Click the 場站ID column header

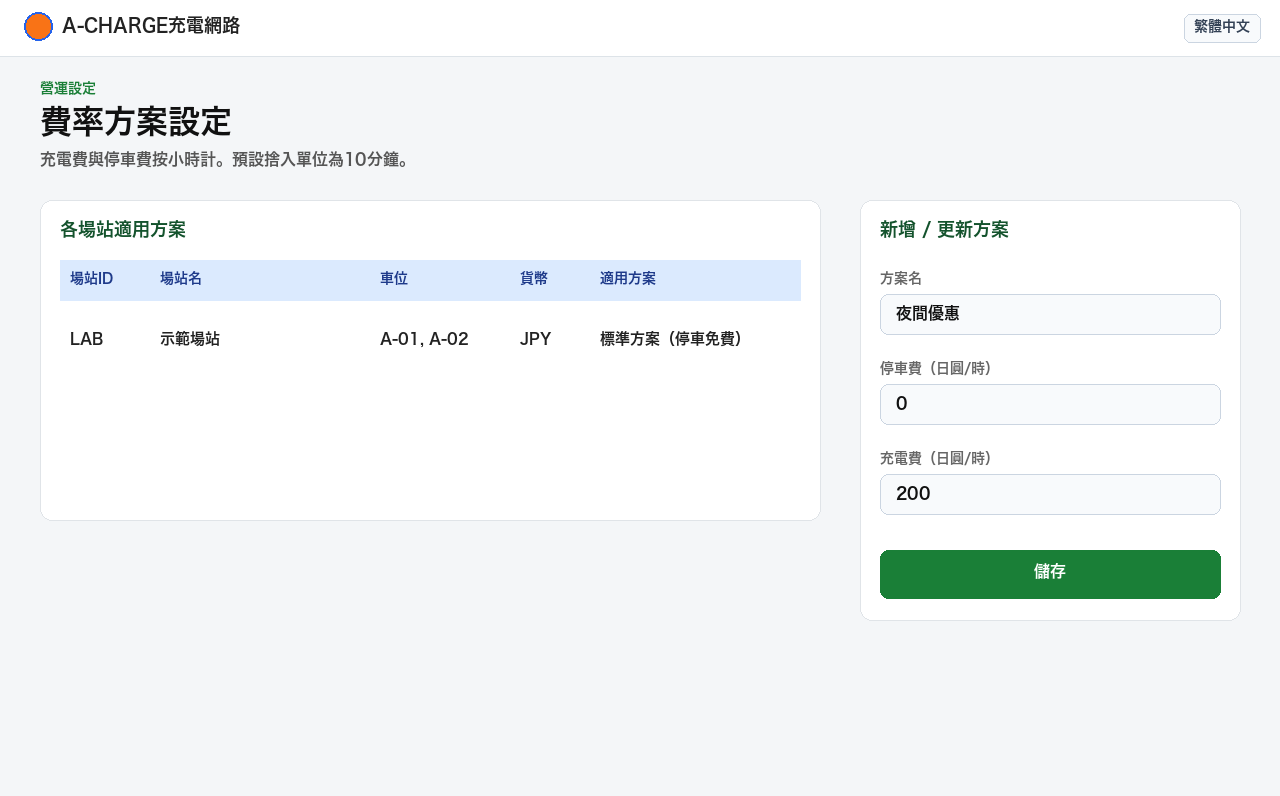pos(91,279)
